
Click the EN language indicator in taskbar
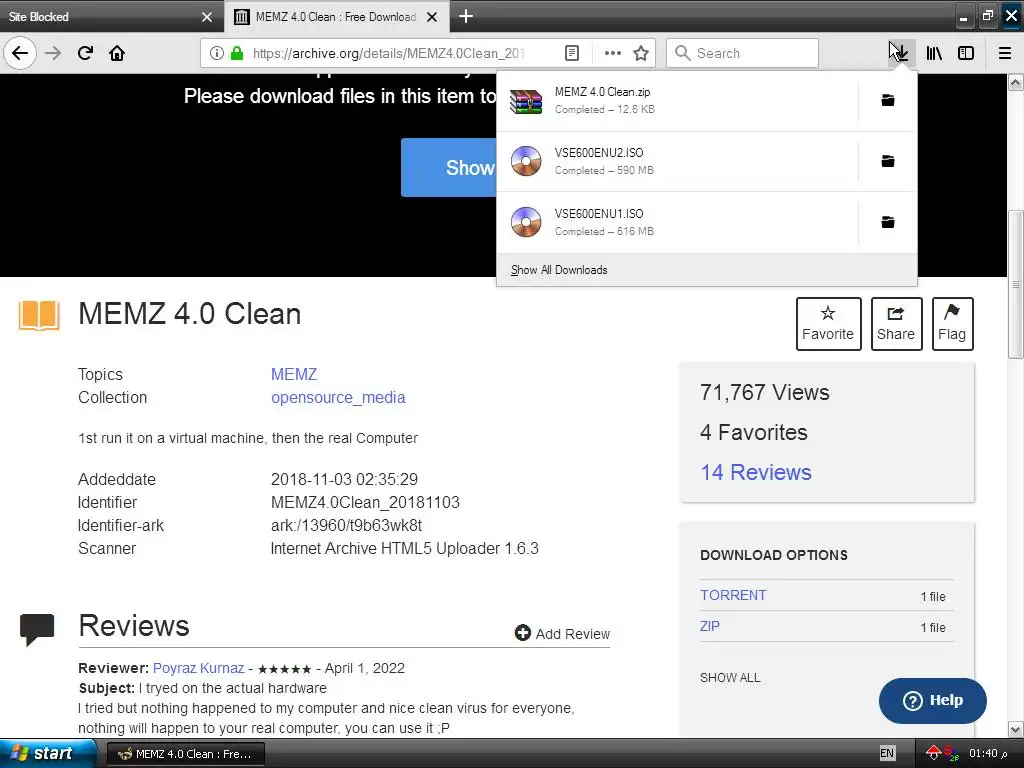click(x=887, y=753)
